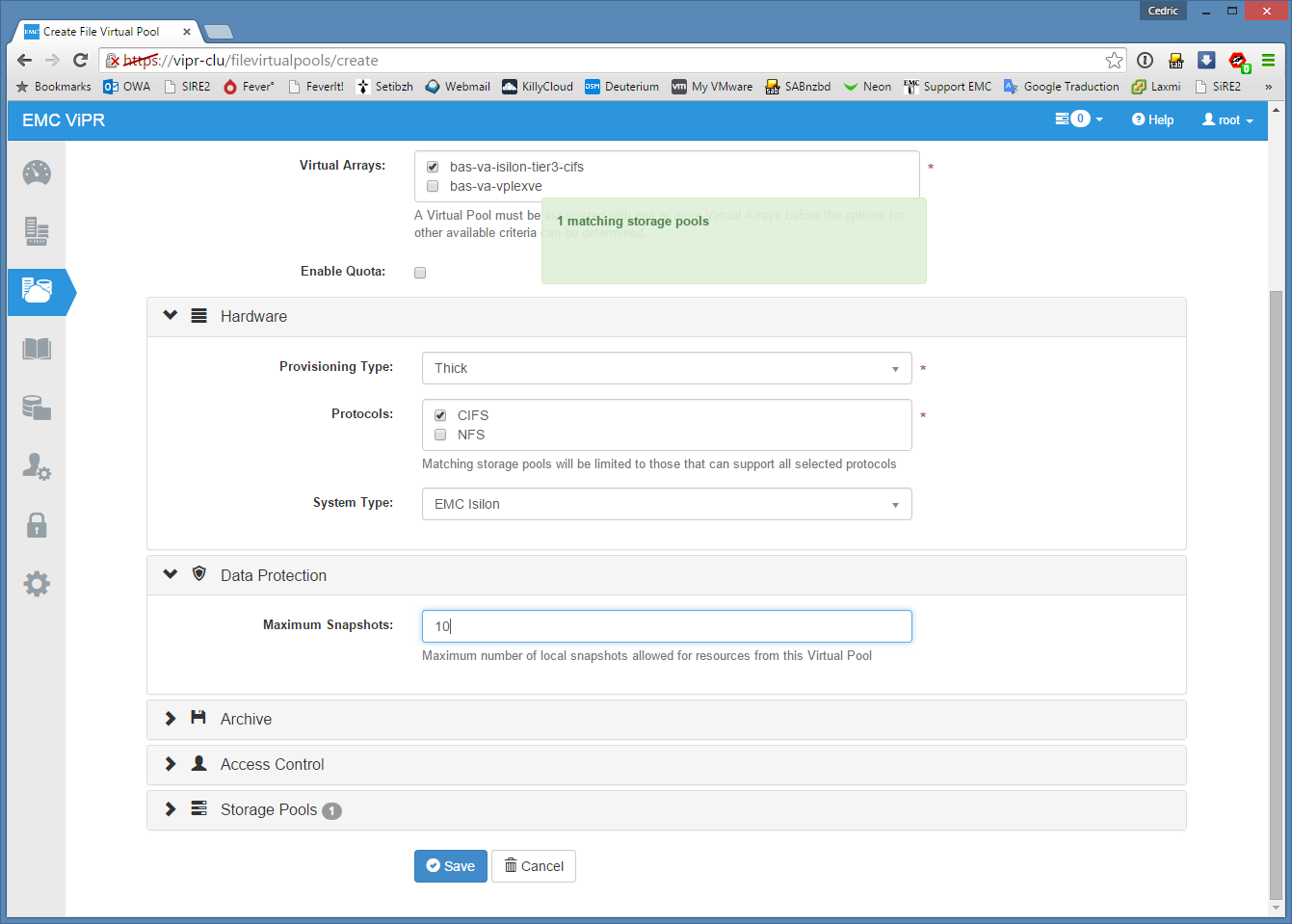Image resolution: width=1292 pixels, height=924 pixels.
Task: Reload the page with the refresh icon
Action: click(81, 60)
